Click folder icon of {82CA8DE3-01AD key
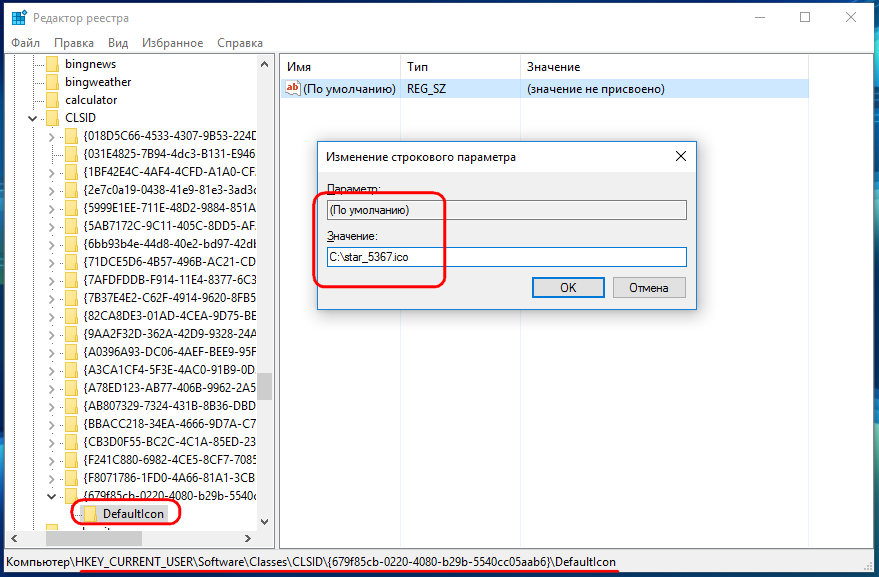 [x=71, y=316]
